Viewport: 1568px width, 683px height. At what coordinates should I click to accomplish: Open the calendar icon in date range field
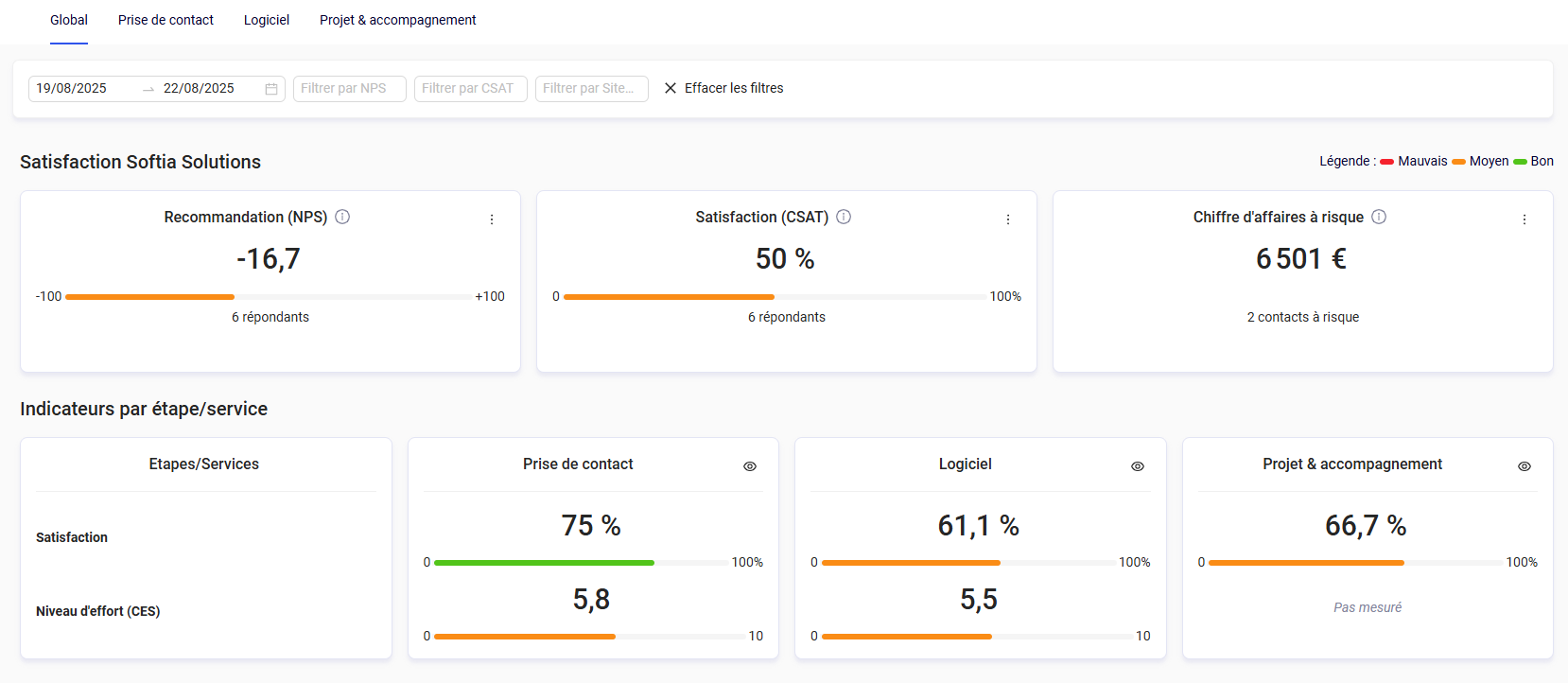click(x=271, y=89)
